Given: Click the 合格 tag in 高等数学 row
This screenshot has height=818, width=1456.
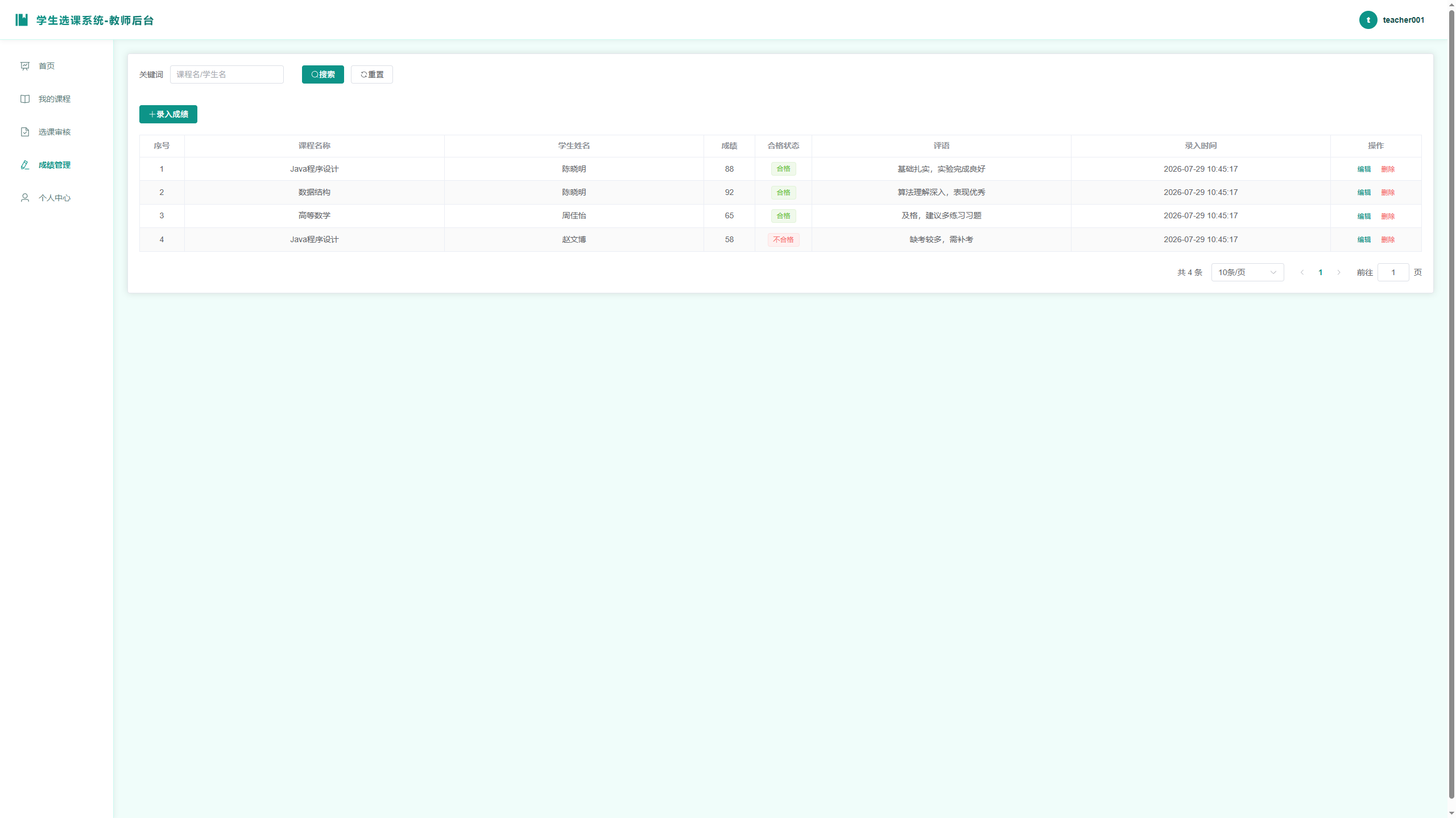Looking at the screenshot, I should click(x=783, y=215).
